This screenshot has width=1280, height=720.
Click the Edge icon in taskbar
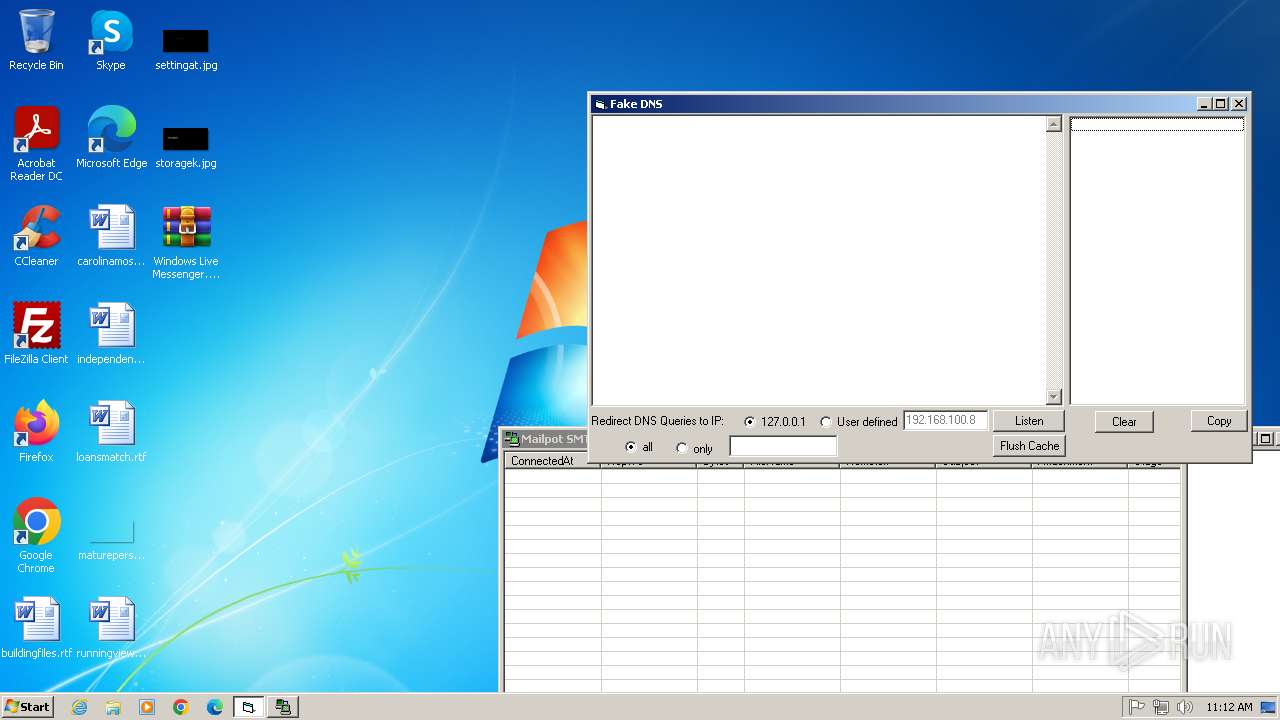click(x=215, y=707)
